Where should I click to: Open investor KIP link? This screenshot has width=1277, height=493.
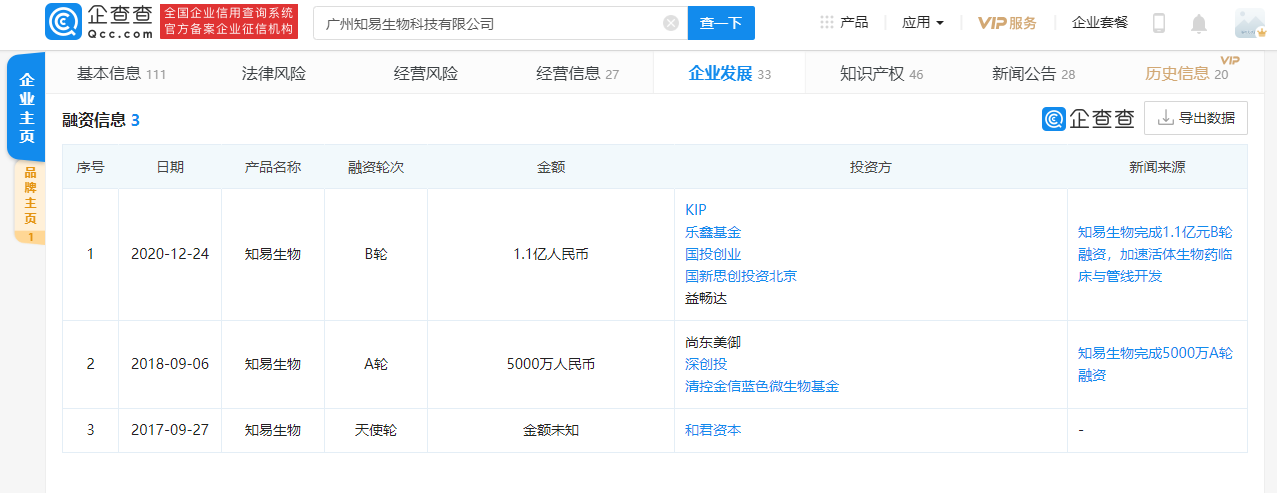(x=696, y=210)
